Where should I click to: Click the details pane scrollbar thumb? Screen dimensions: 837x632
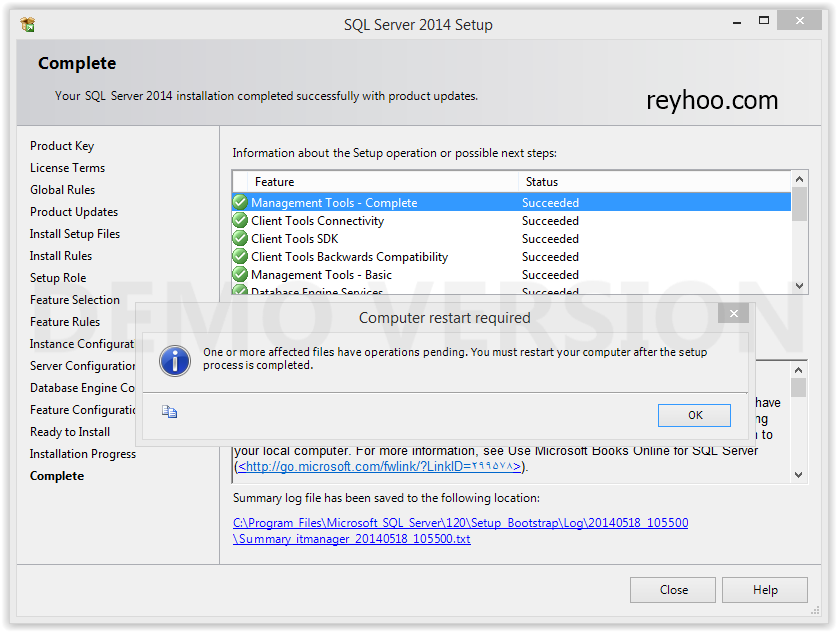799,388
